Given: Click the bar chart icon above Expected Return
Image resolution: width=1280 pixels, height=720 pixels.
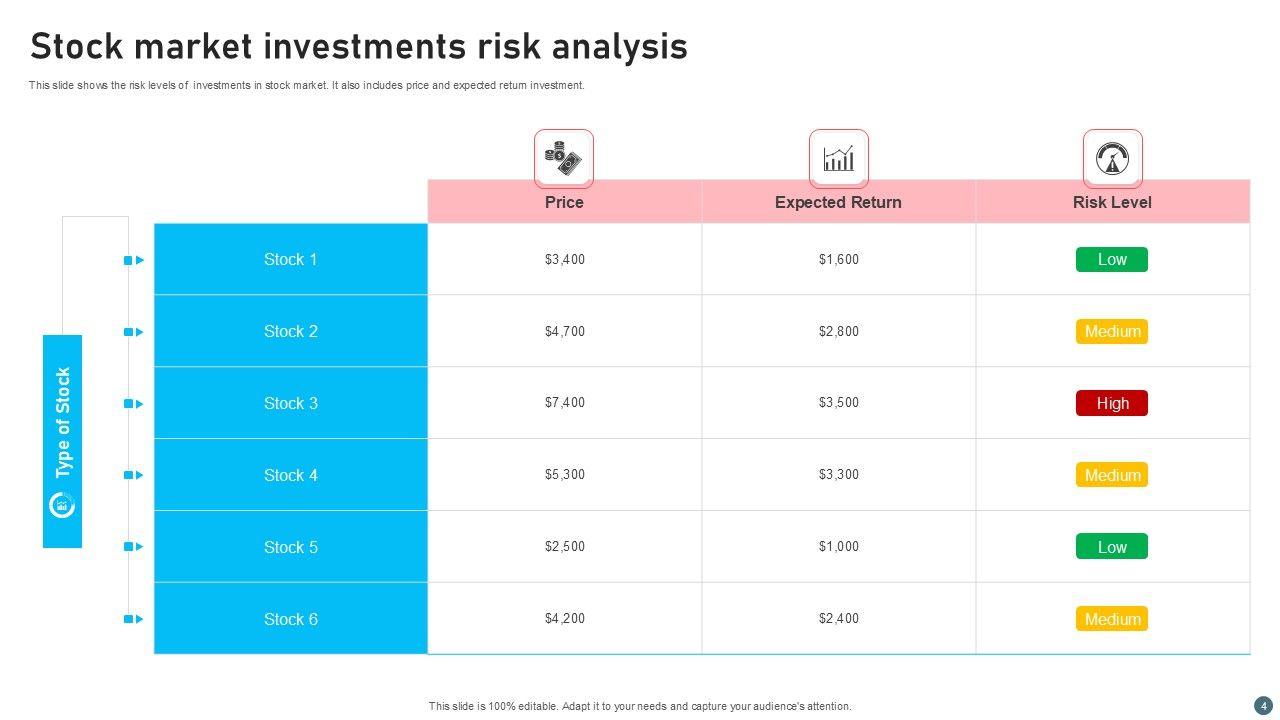Looking at the screenshot, I should click(838, 158).
